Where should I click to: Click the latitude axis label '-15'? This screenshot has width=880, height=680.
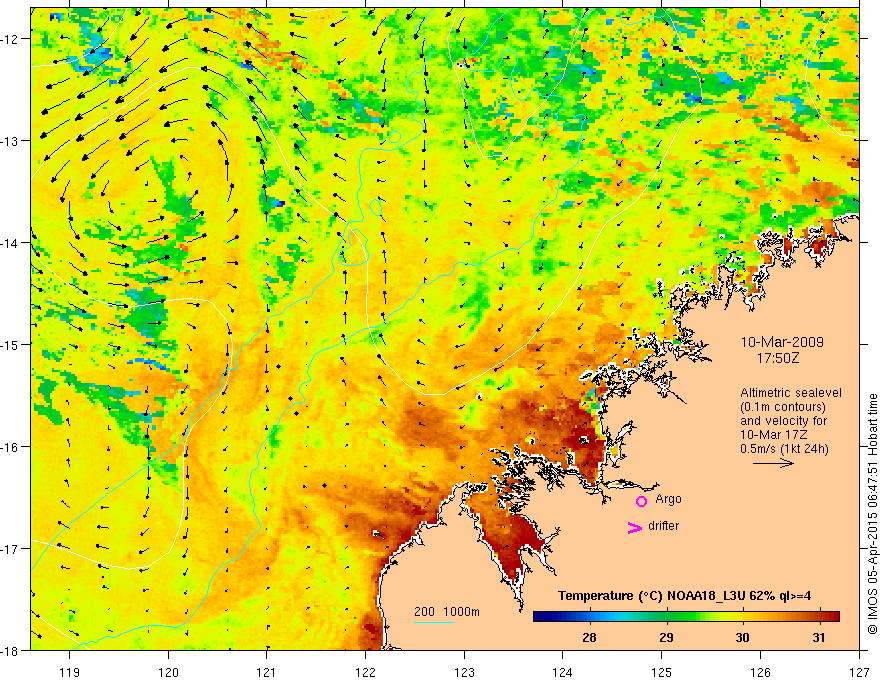11,344
